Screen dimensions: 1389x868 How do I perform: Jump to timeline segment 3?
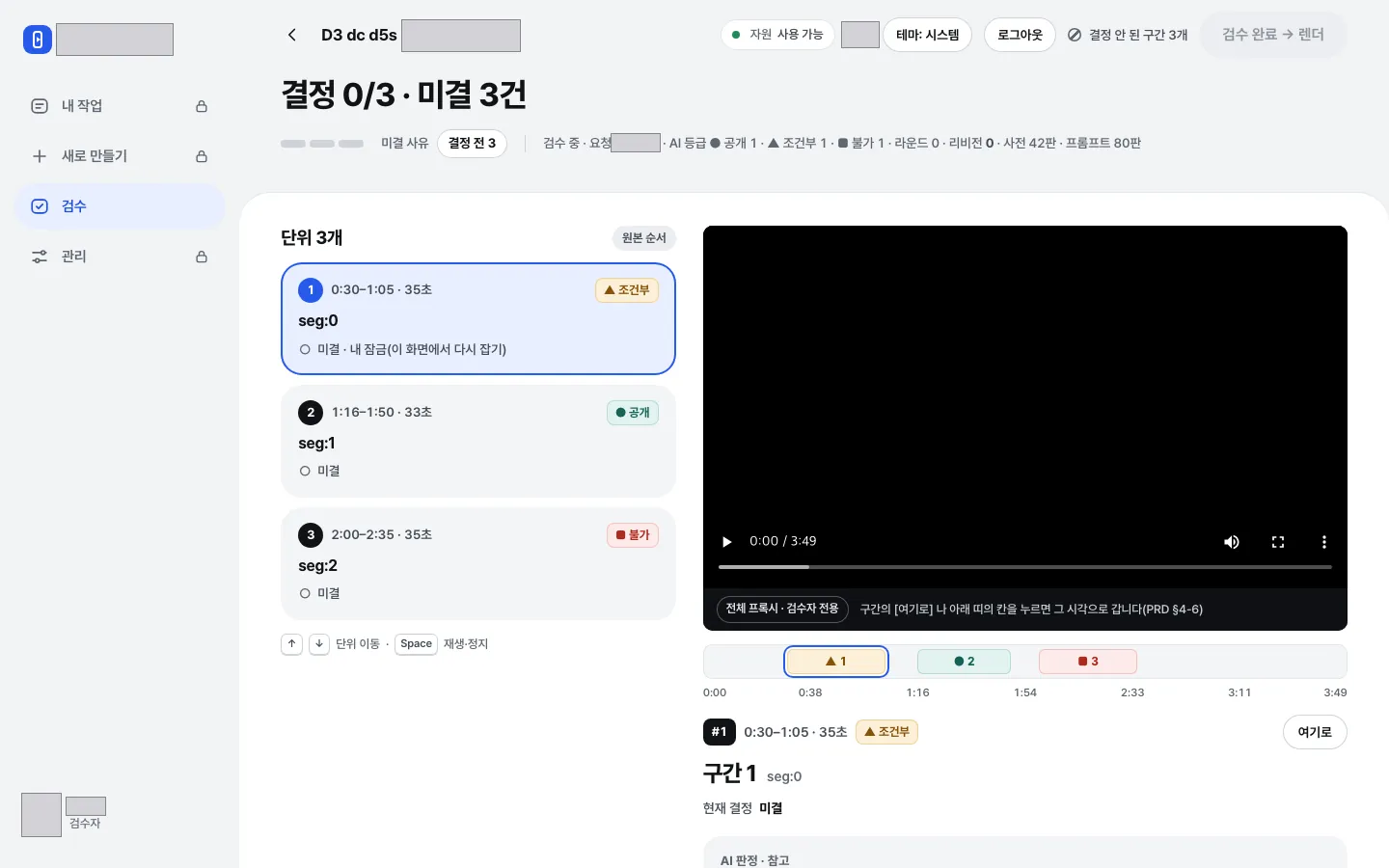click(1088, 662)
